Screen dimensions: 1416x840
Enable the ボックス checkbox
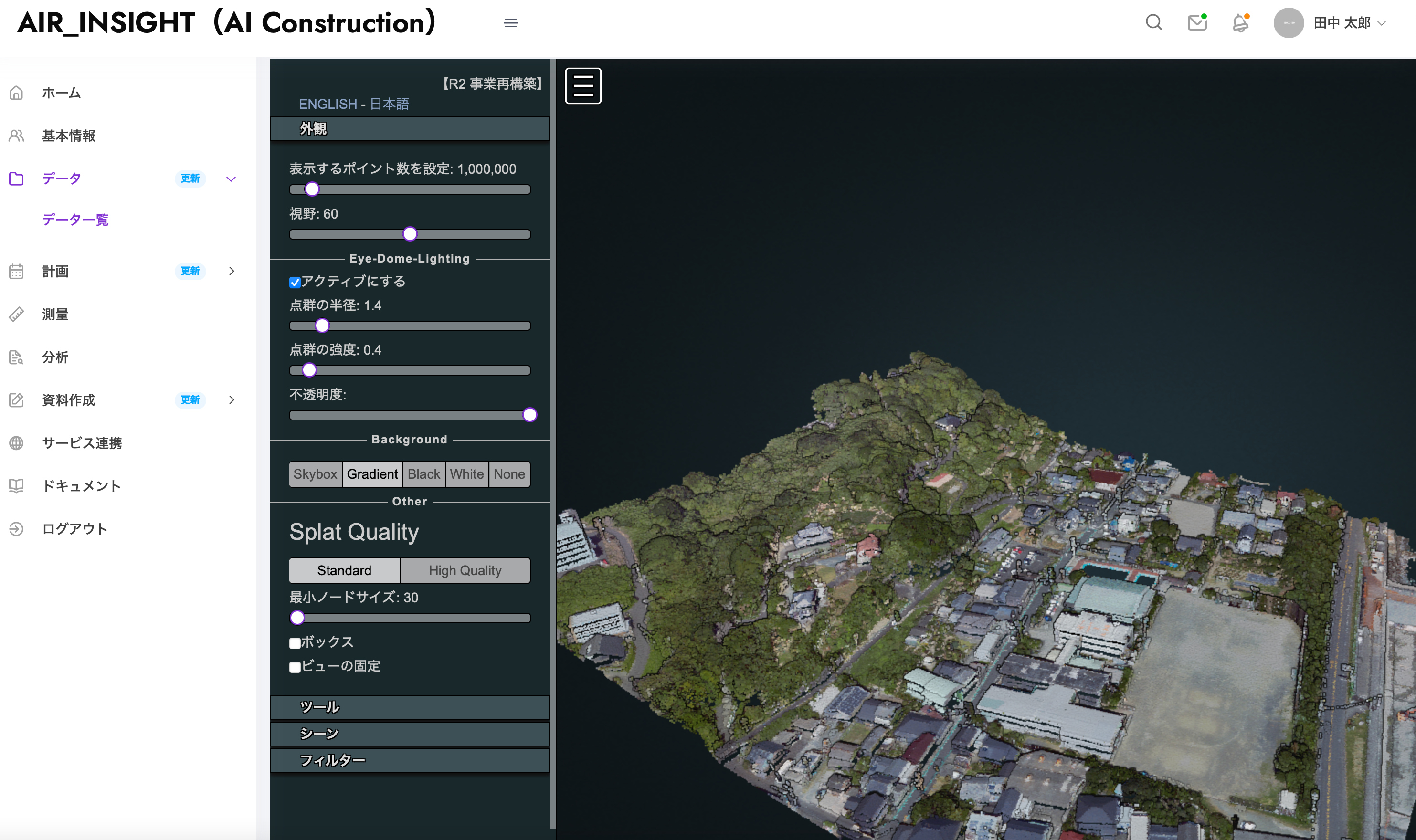[x=295, y=643]
